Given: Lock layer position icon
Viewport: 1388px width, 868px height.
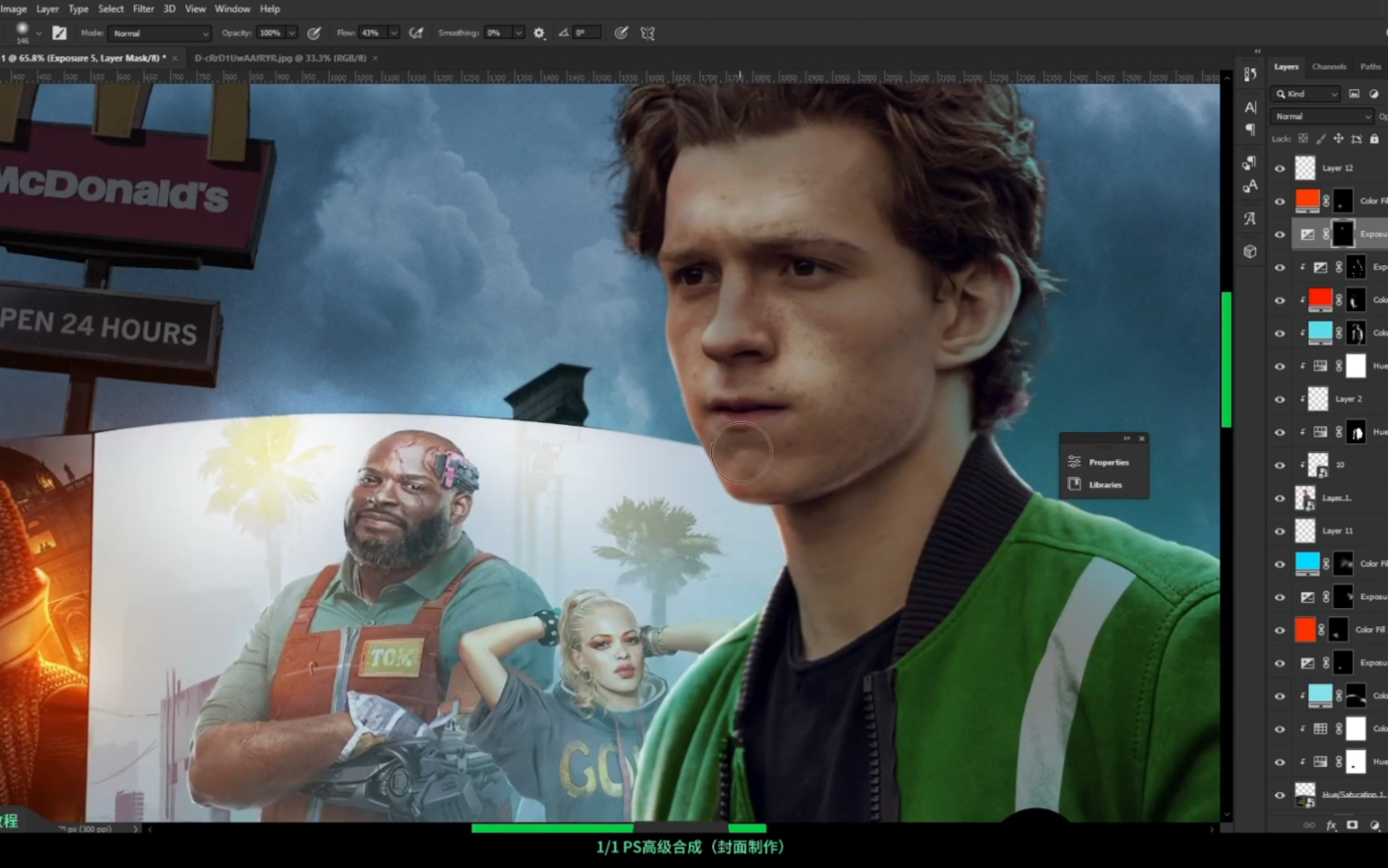Looking at the screenshot, I should click(x=1339, y=138).
